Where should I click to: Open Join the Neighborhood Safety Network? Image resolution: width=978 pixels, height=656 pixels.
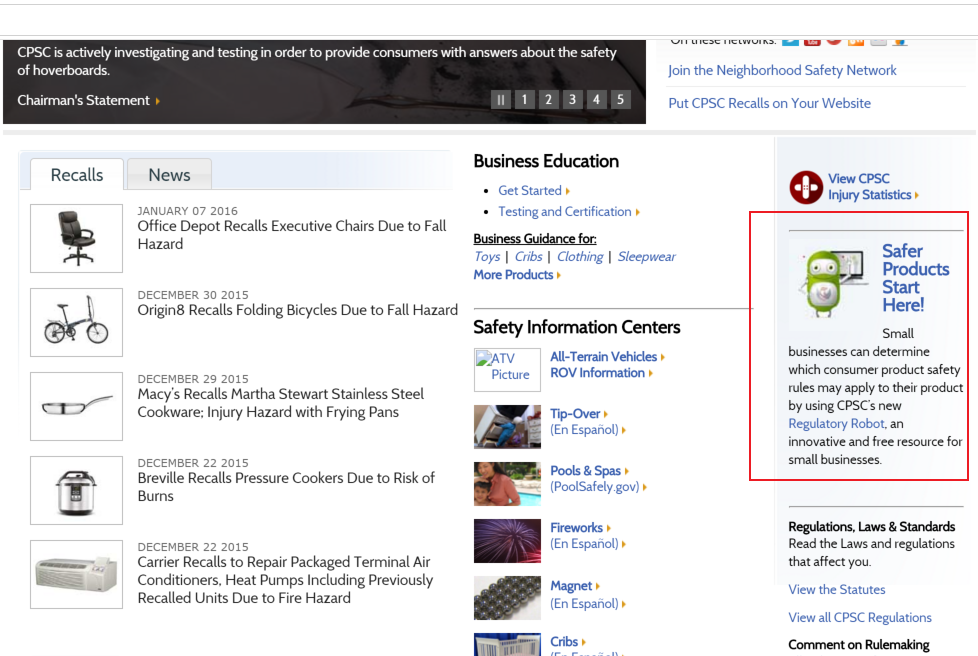point(782,70)
